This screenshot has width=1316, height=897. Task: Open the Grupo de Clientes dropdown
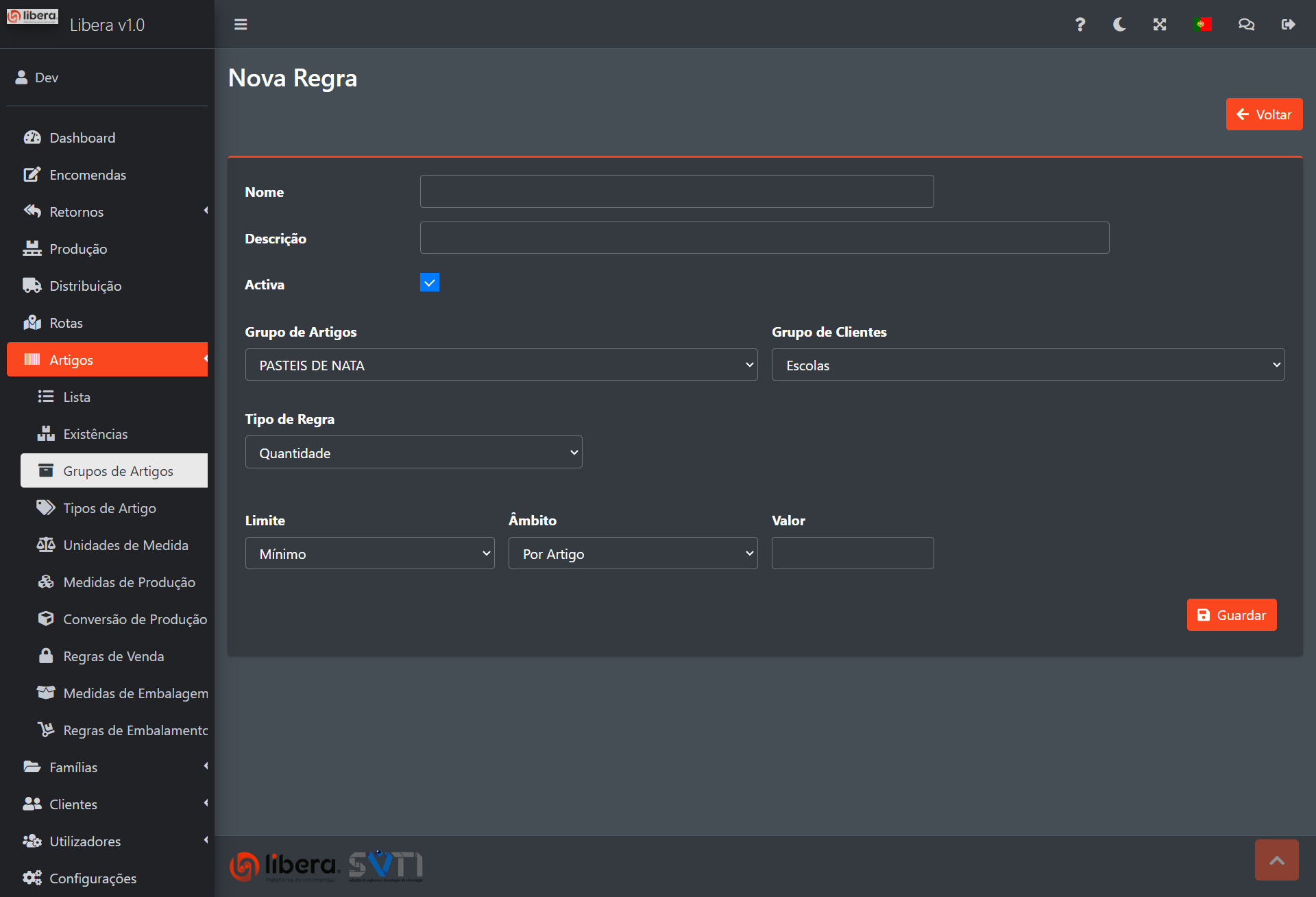pyautogui.click(x=1027, y=365)
